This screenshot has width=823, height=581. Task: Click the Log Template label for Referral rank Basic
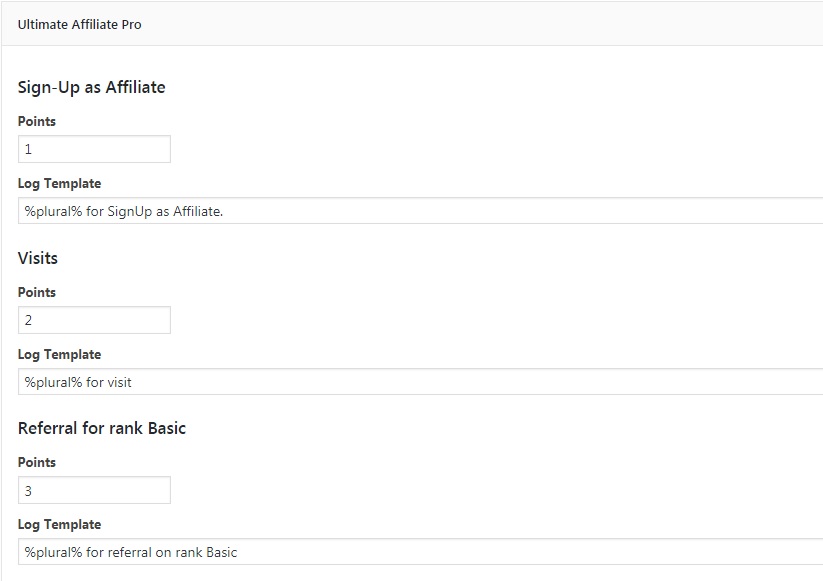(59, 524)
